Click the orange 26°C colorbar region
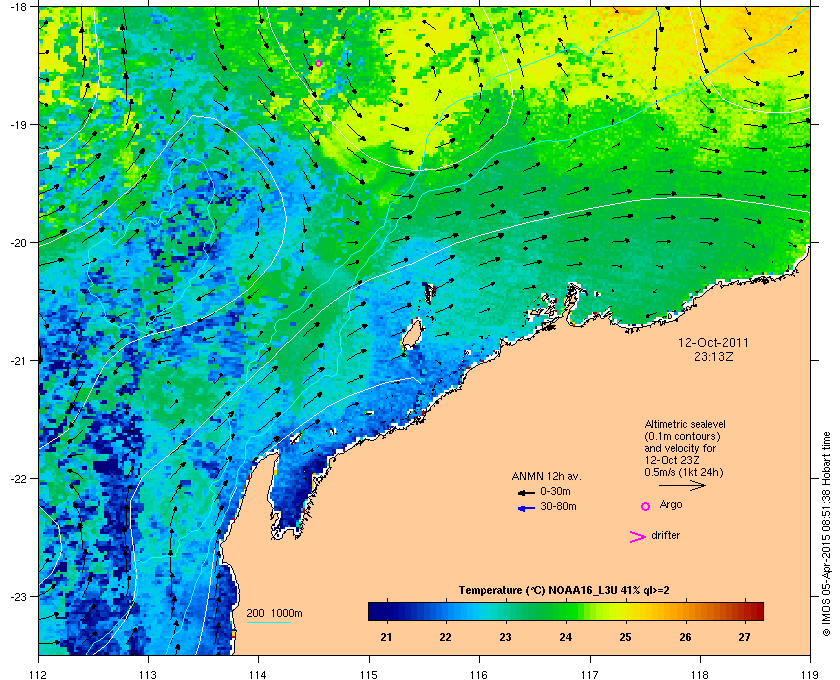 point(685,611)
